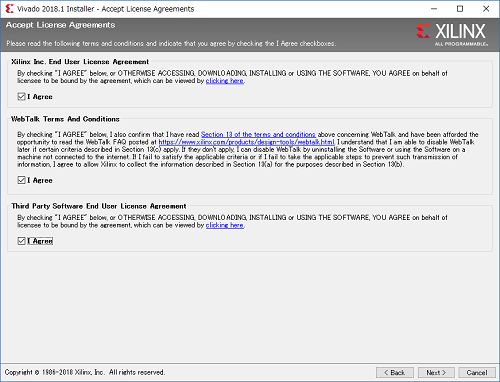The height and width of the screenshot is (382, 500).
Task: Minimize the Vivado installer window
Action: tap(434, 9)
